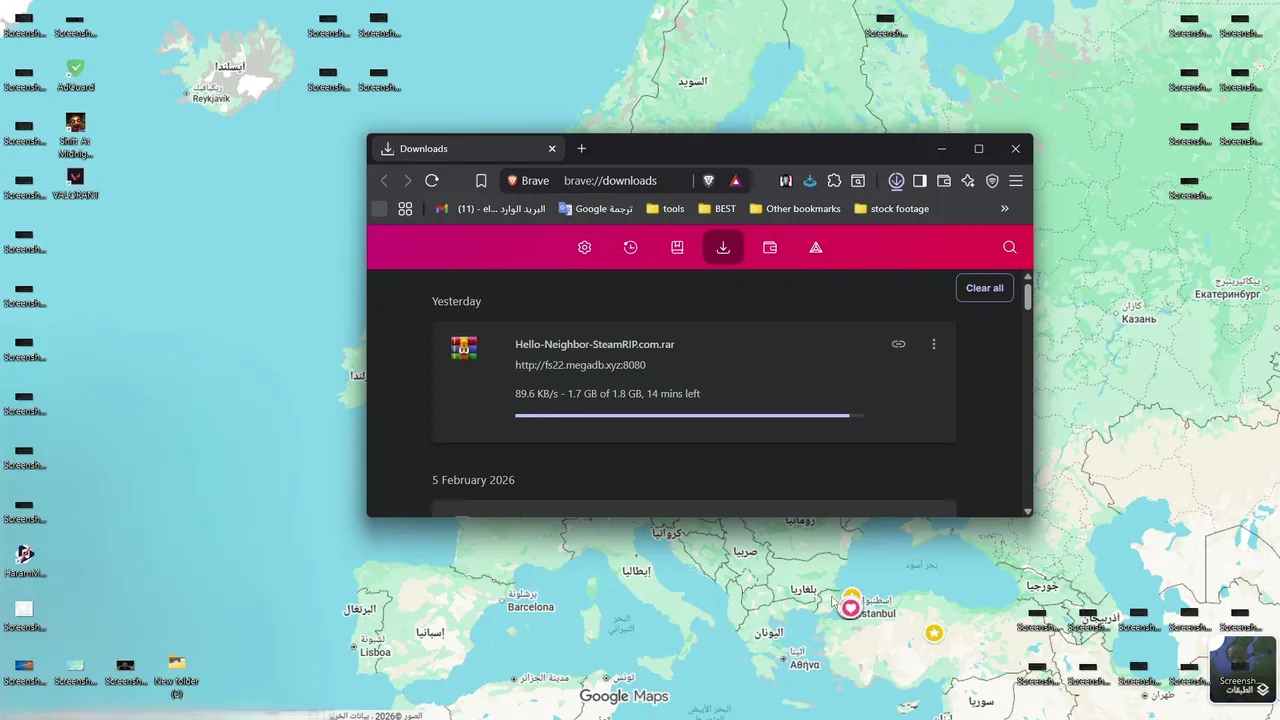
Task: Select the Shift At Midnight desktop shortcut
Action: [x=75, y=135]
